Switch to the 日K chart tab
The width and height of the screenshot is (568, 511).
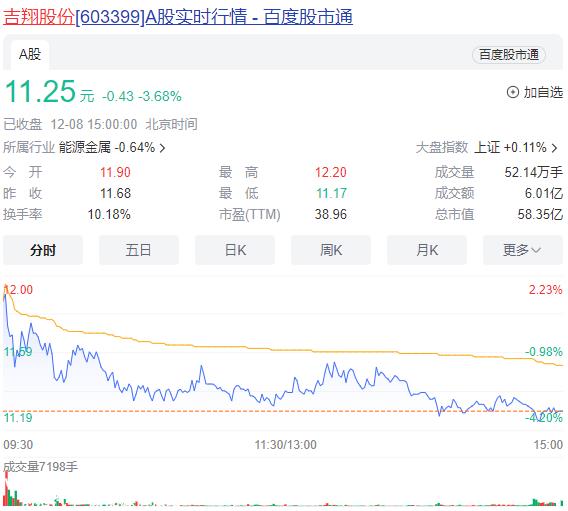(x=235, y=250)
